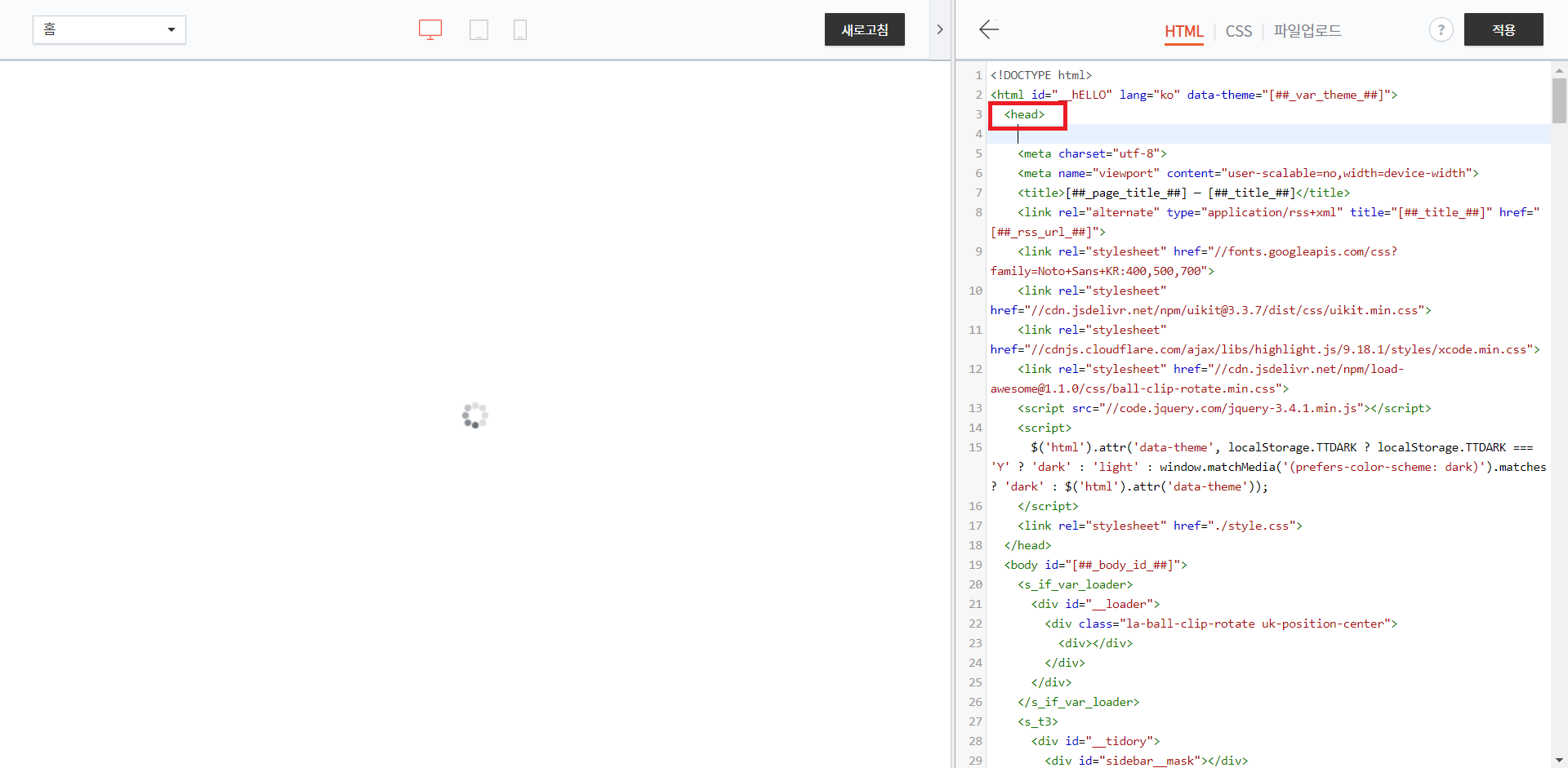Click the div id="__loader" line
The image size is (1568, 768).
1095,604
